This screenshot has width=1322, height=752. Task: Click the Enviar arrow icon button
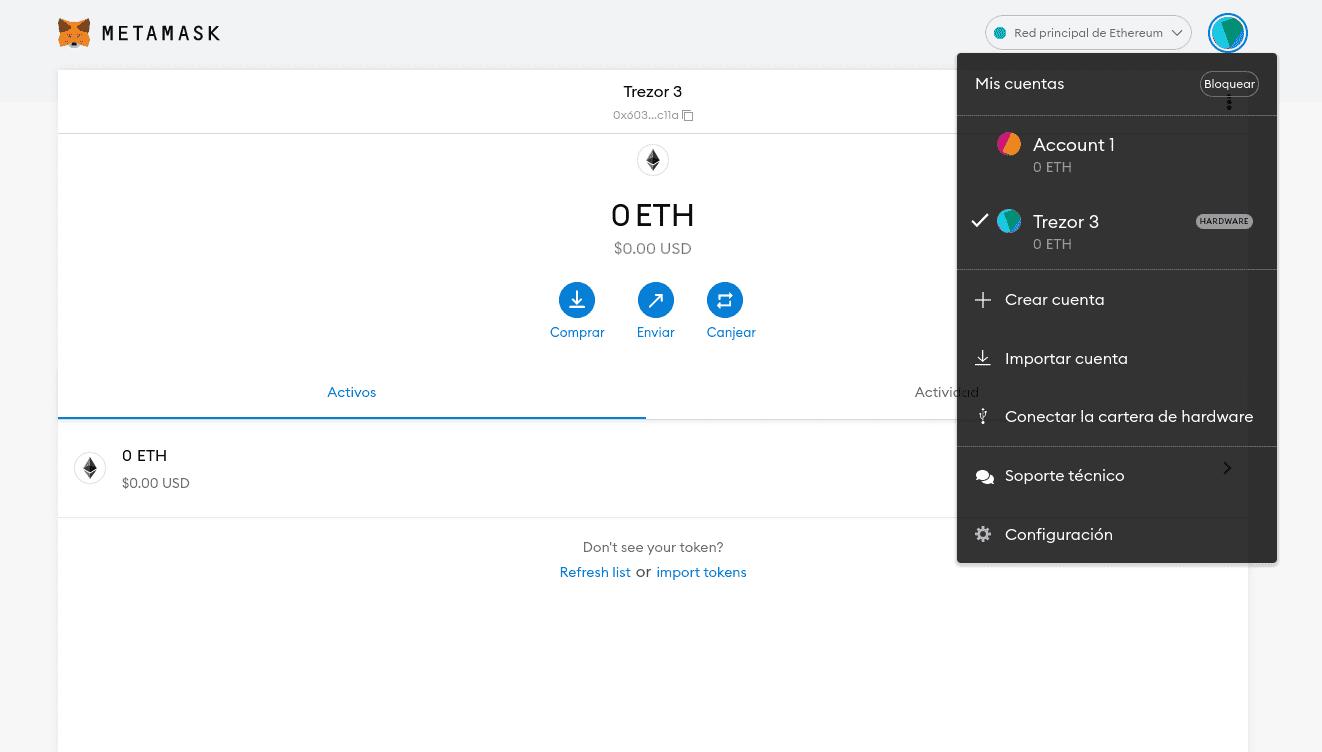[x=656, y=300]
